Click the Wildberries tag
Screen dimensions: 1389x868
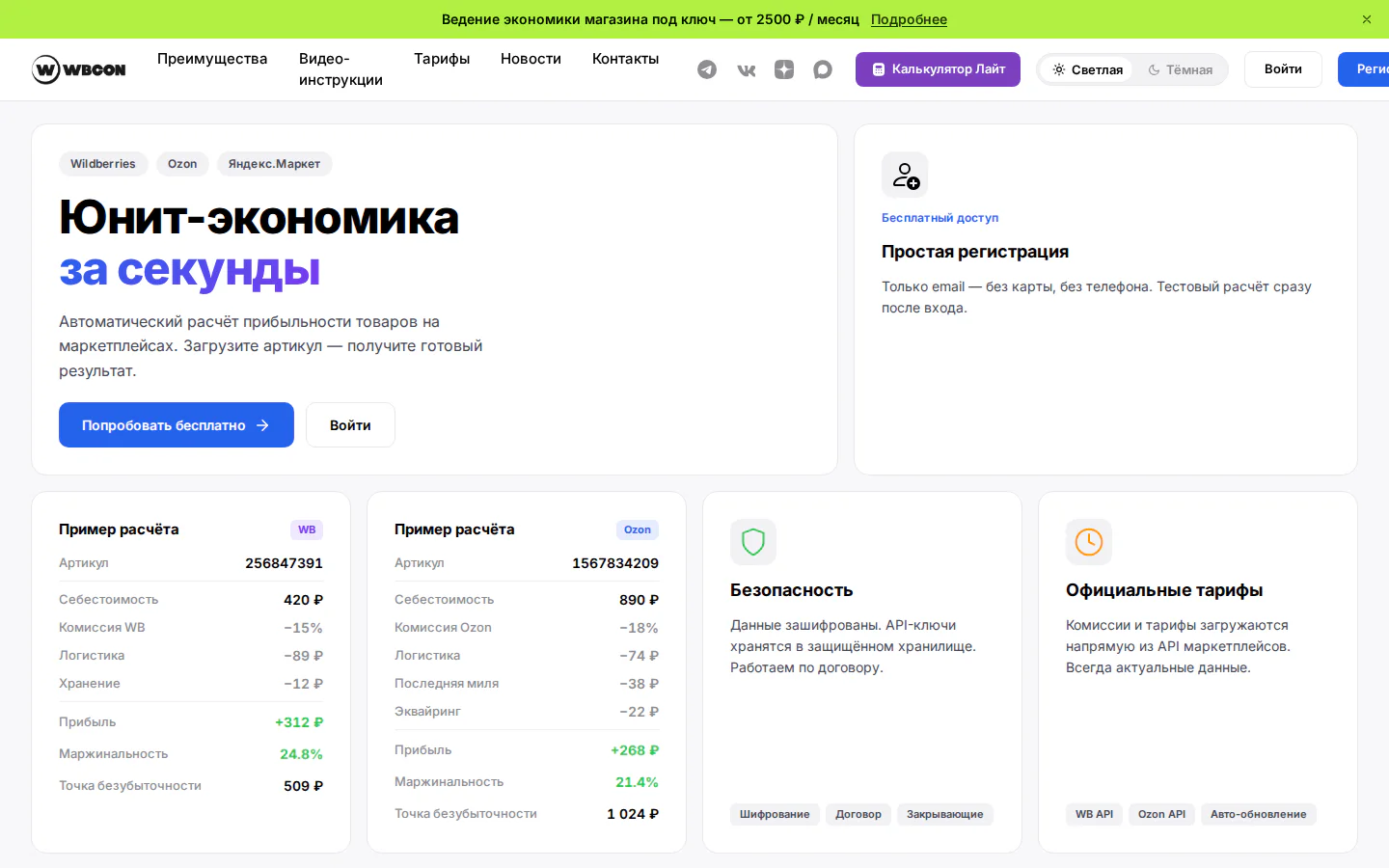[x=103, y=164]
